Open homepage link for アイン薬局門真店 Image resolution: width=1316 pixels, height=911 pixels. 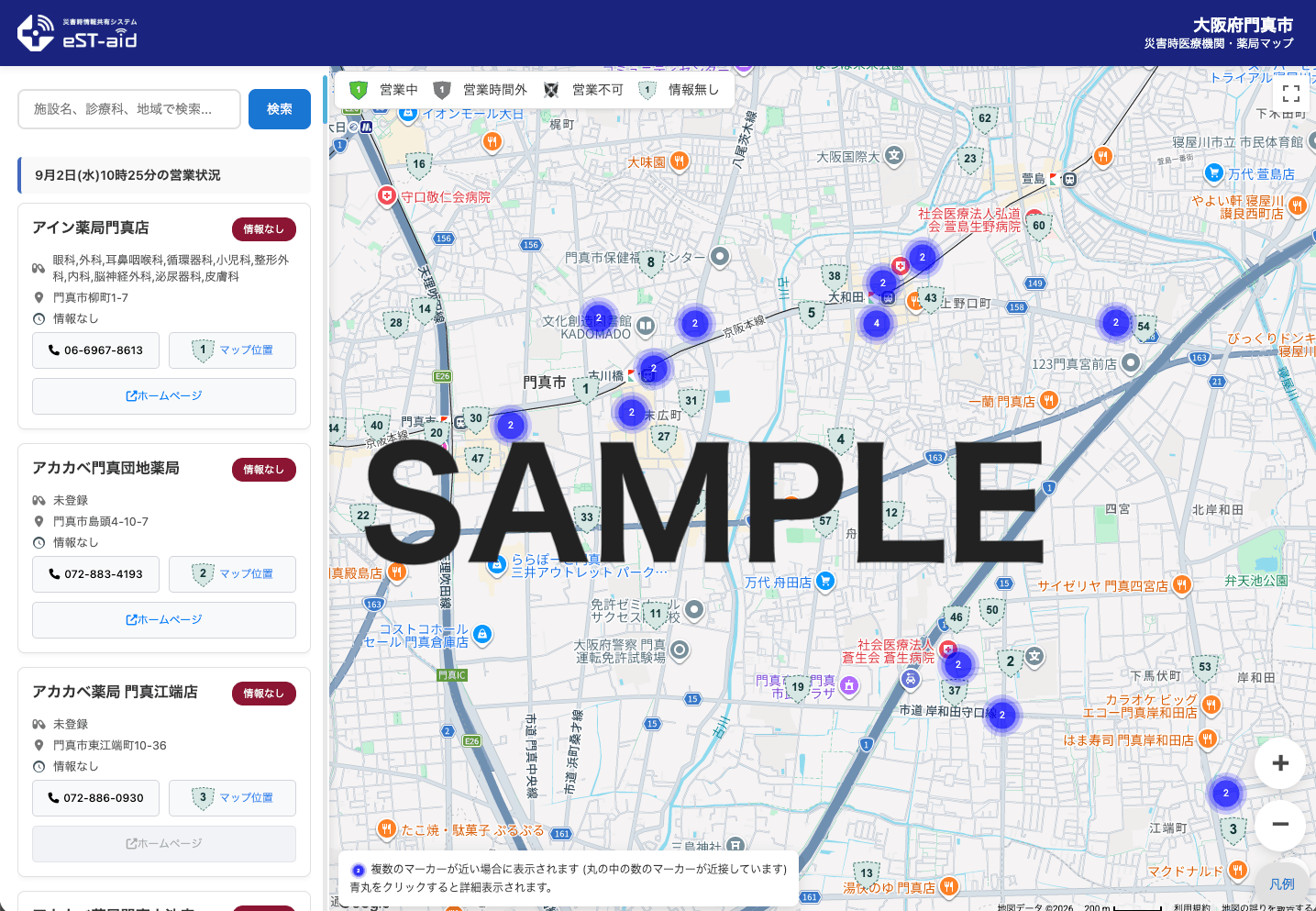coord(164,396)
